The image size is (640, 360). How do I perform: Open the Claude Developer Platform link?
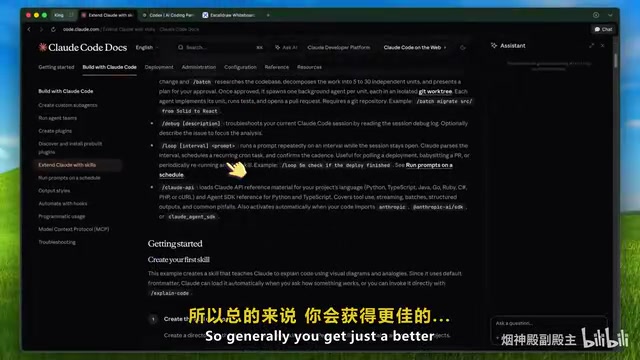[x=339, y=47]
